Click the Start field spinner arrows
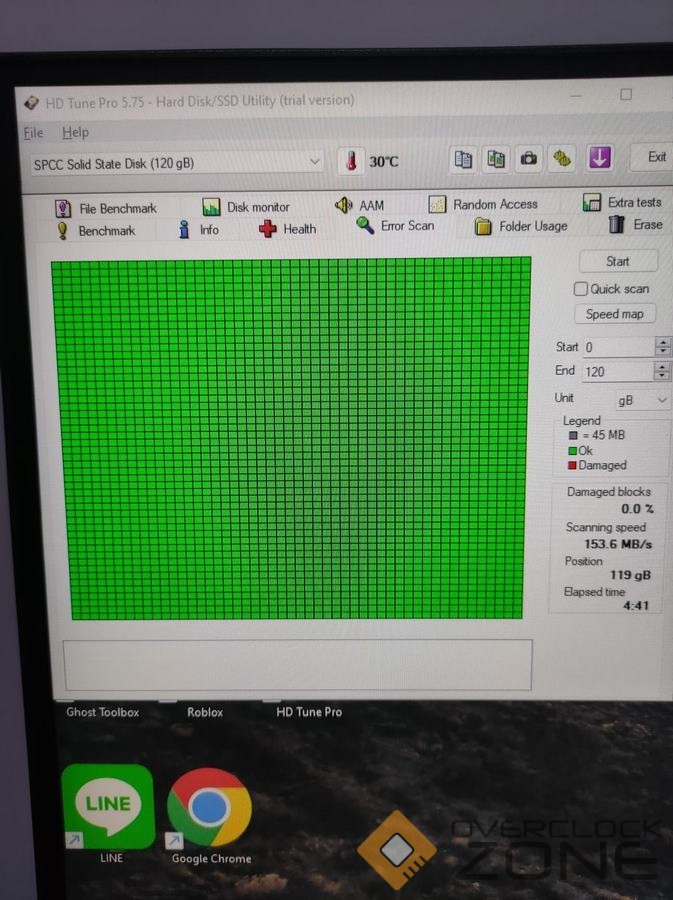Image resolution: width=673 pixels, height=900 pixels. coord(663,346)
